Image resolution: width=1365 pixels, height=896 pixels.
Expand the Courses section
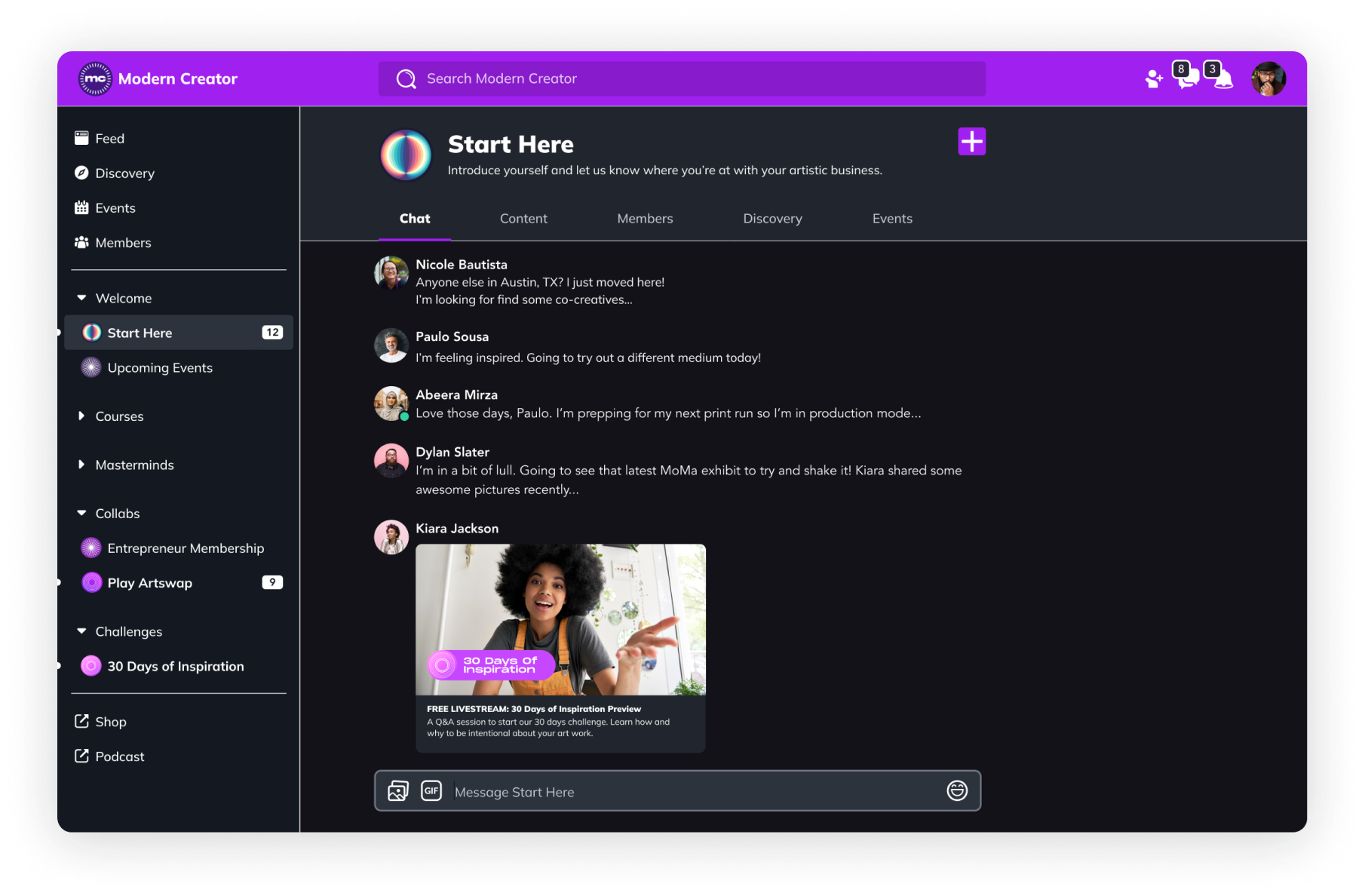[x=81, y=416]
